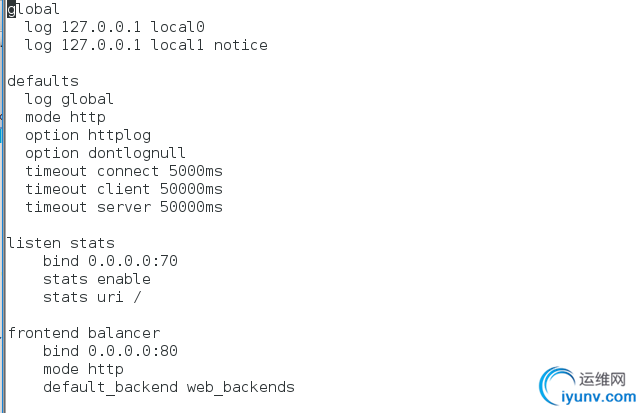Screen dimensions: 642x413
Task: Click the 'listen stats' section header
Action: 61,243
